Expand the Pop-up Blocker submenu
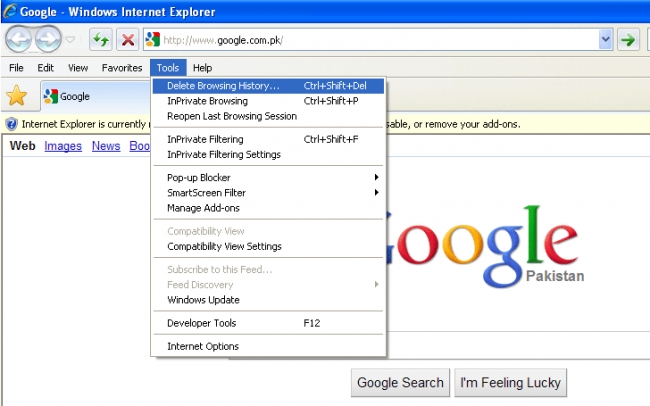The width and height of the screenshot is (650, 406). 268,177
